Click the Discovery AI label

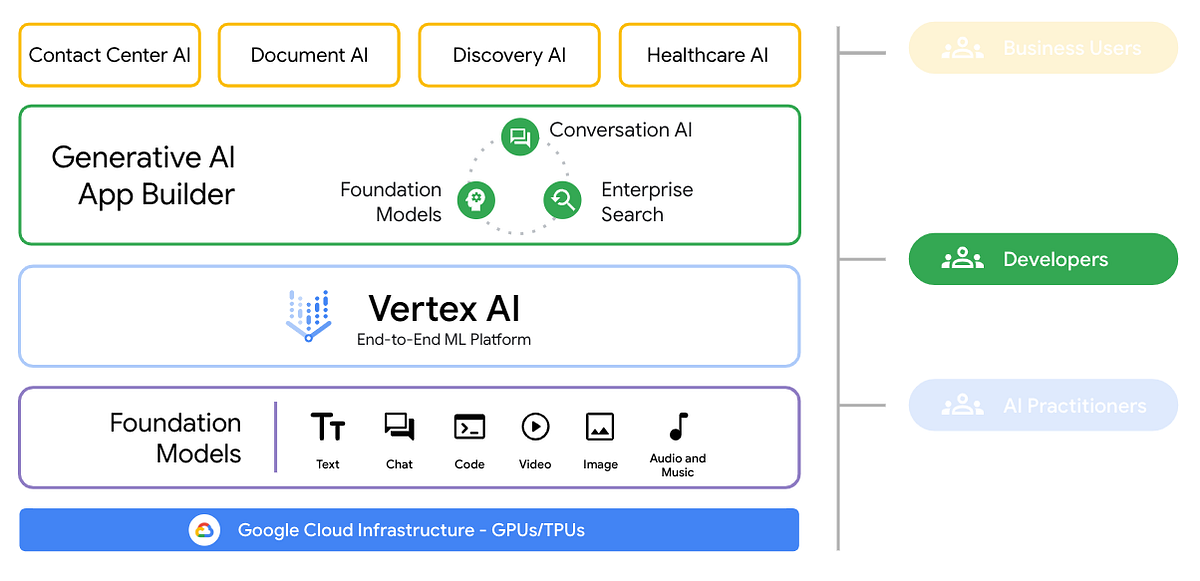coord(509,55)
